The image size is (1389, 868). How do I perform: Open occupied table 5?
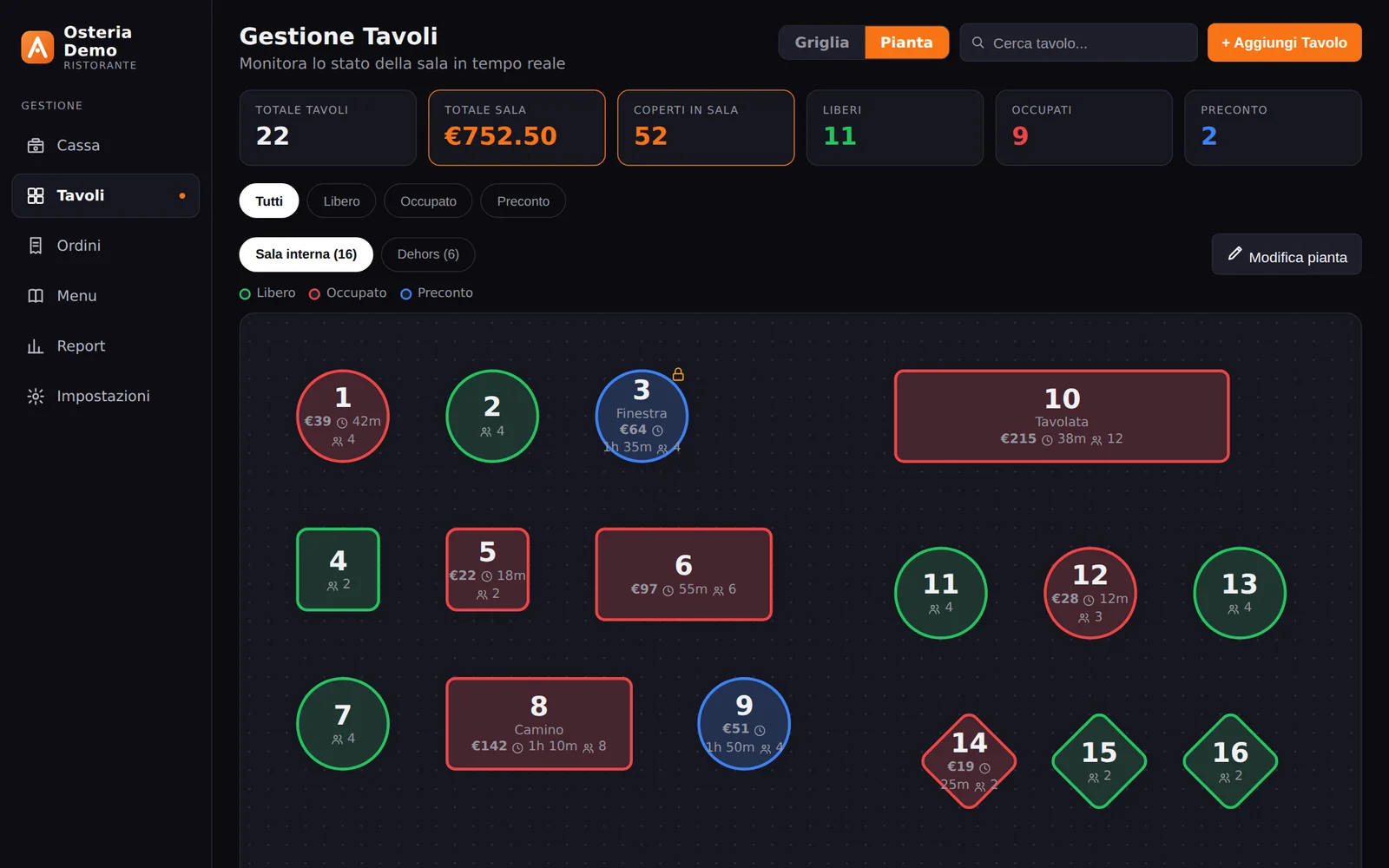point(488,569)
